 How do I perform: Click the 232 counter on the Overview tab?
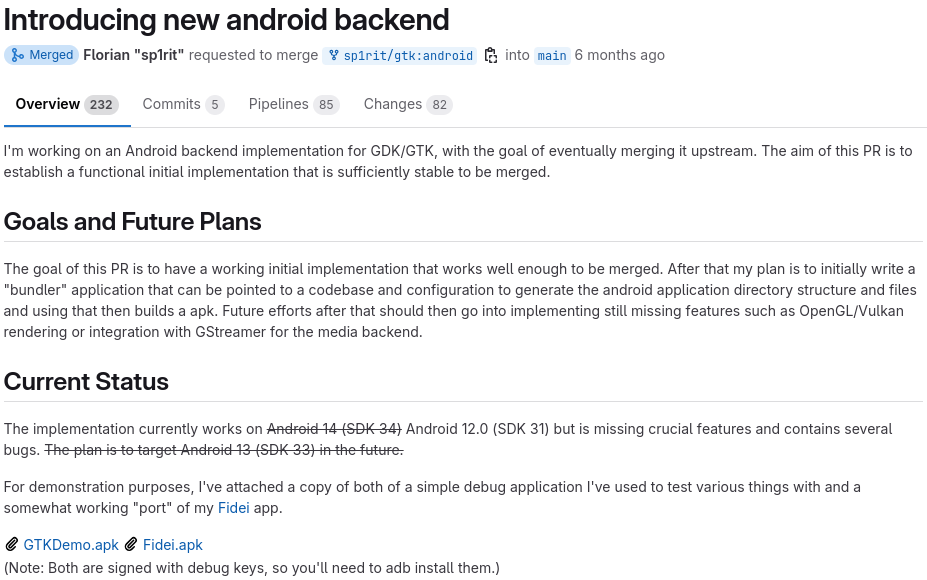point(101,104)
